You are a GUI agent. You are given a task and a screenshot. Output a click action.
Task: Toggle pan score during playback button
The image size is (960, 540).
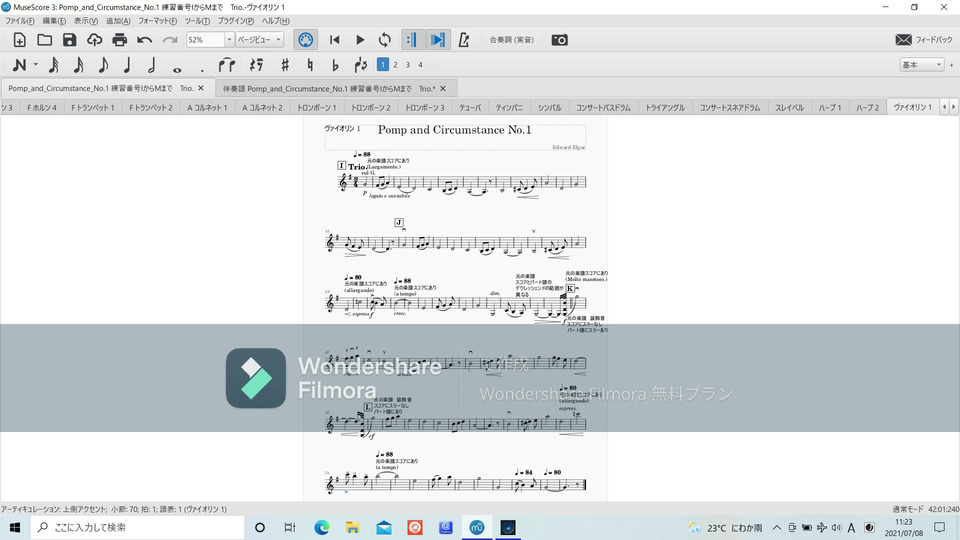pyautogui.click(x=437, y=40)
